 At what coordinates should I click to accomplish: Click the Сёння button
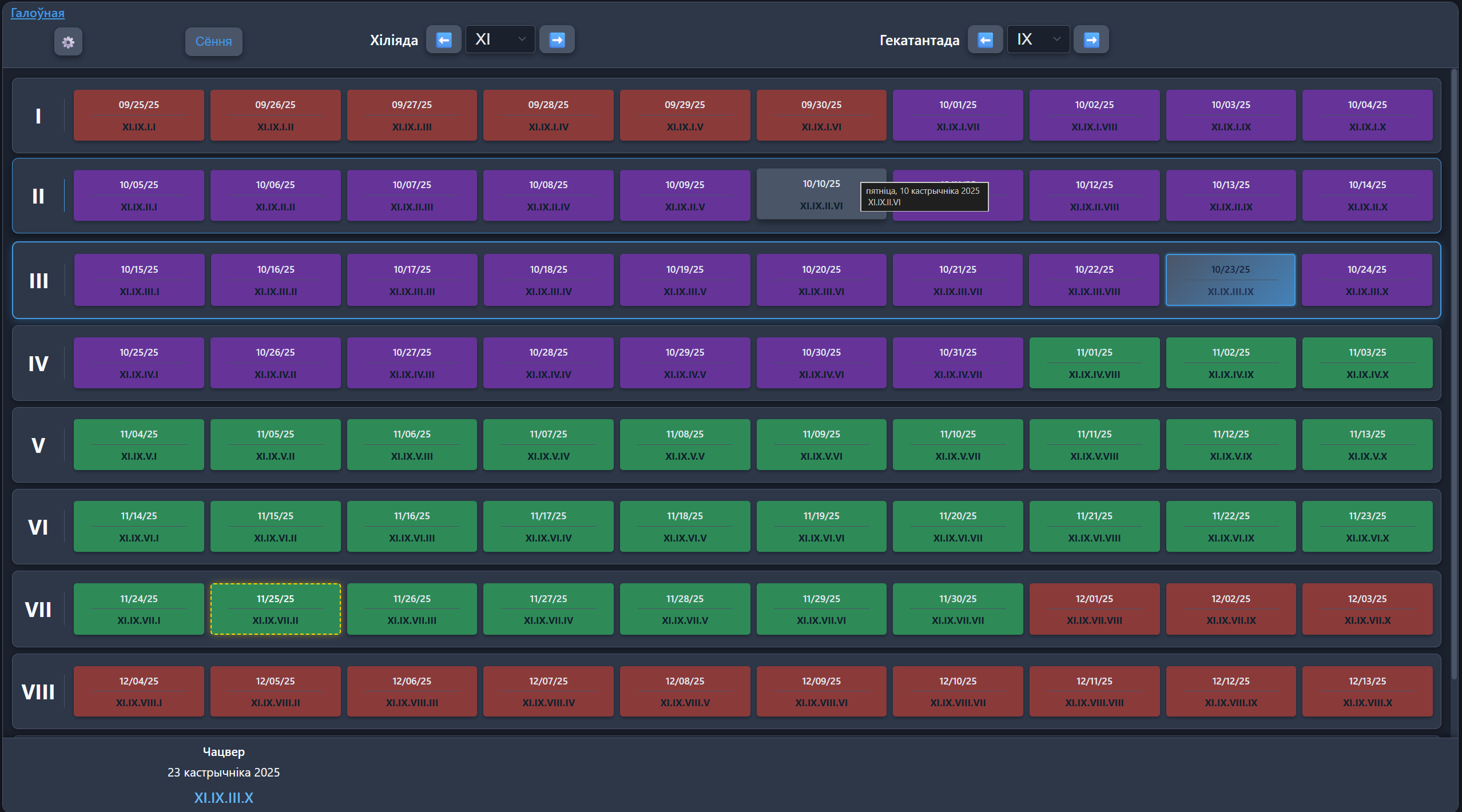click(213, 42)
